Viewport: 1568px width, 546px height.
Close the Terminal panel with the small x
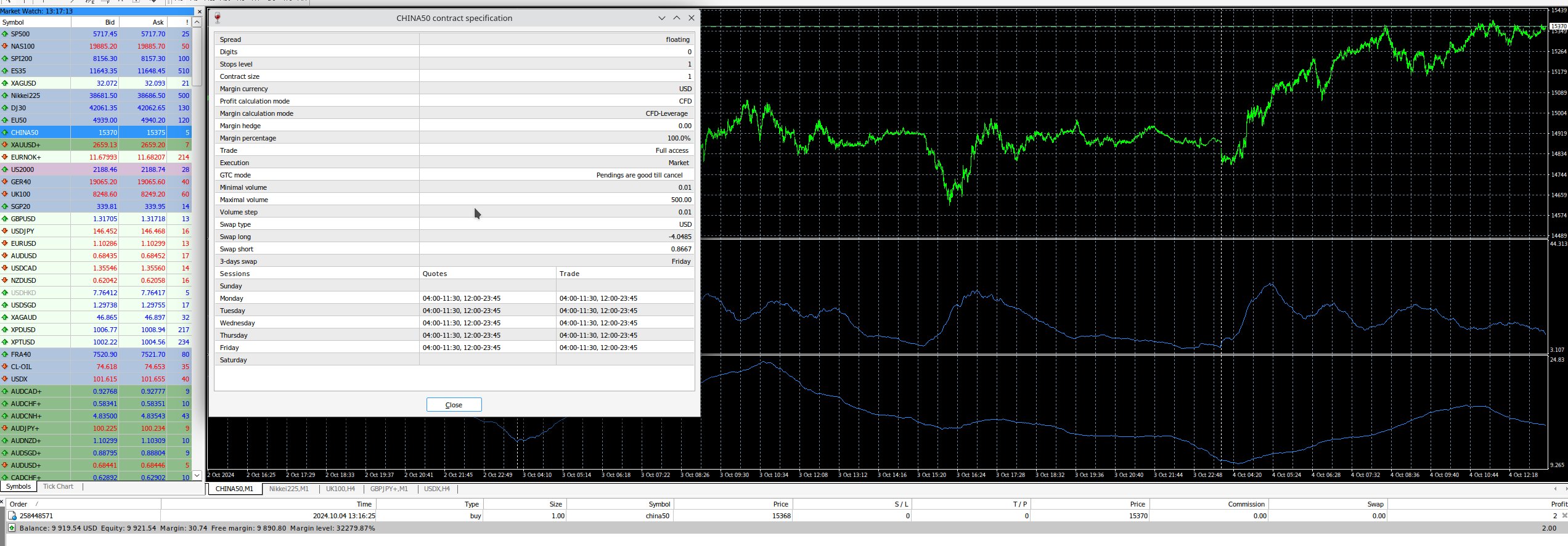(2, 501)
